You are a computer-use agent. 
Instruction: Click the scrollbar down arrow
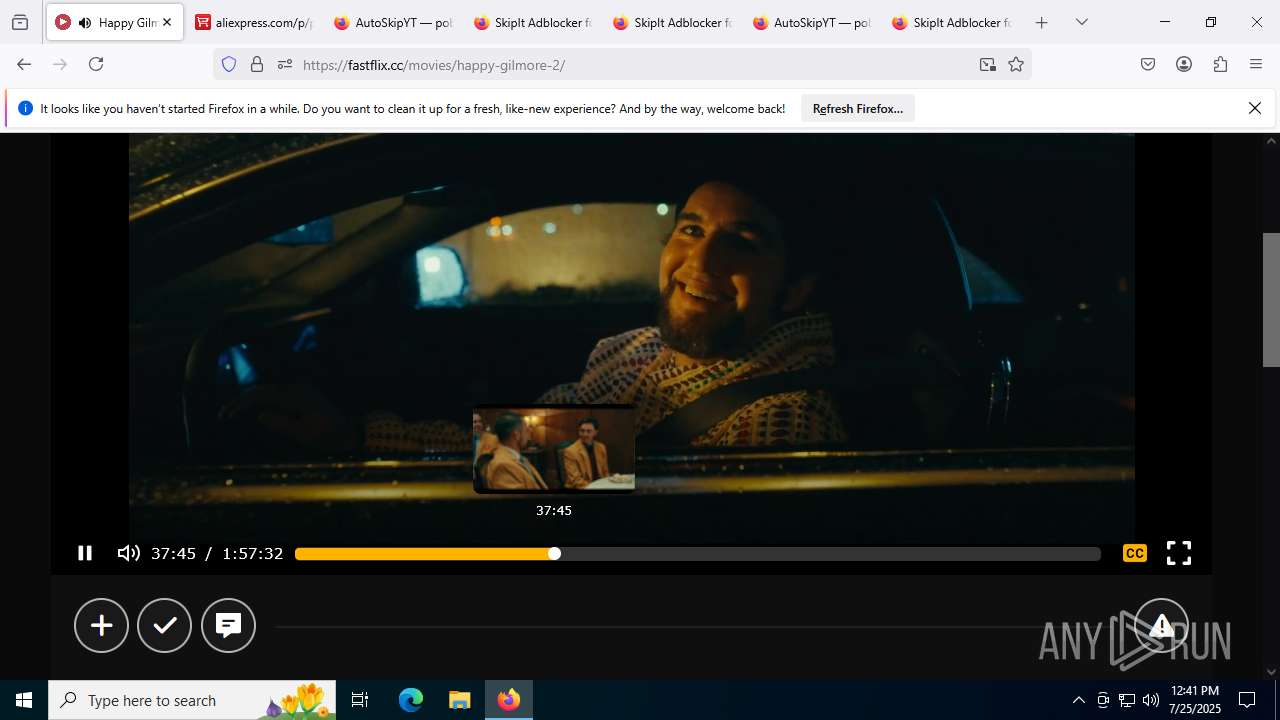(x=1271, y=672)
